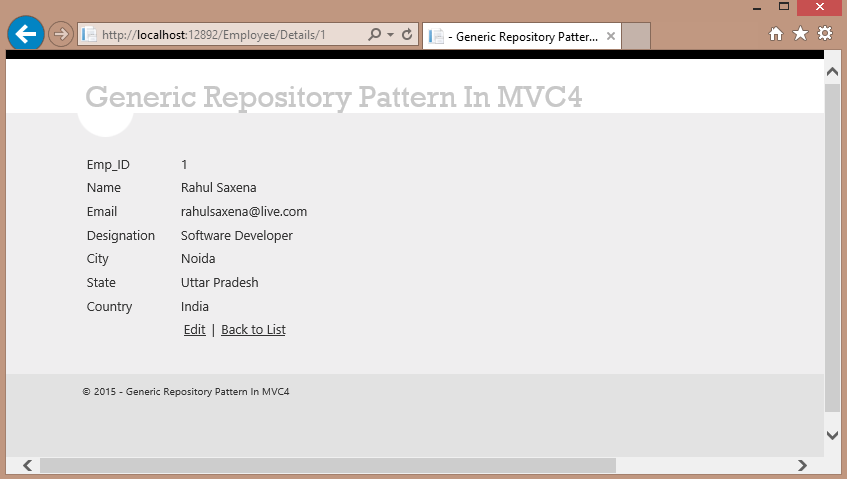This screenshot has width=847, height=479.
Task: Click the horizontal scrollbar right arrow
Action: [x=802, y=465]
